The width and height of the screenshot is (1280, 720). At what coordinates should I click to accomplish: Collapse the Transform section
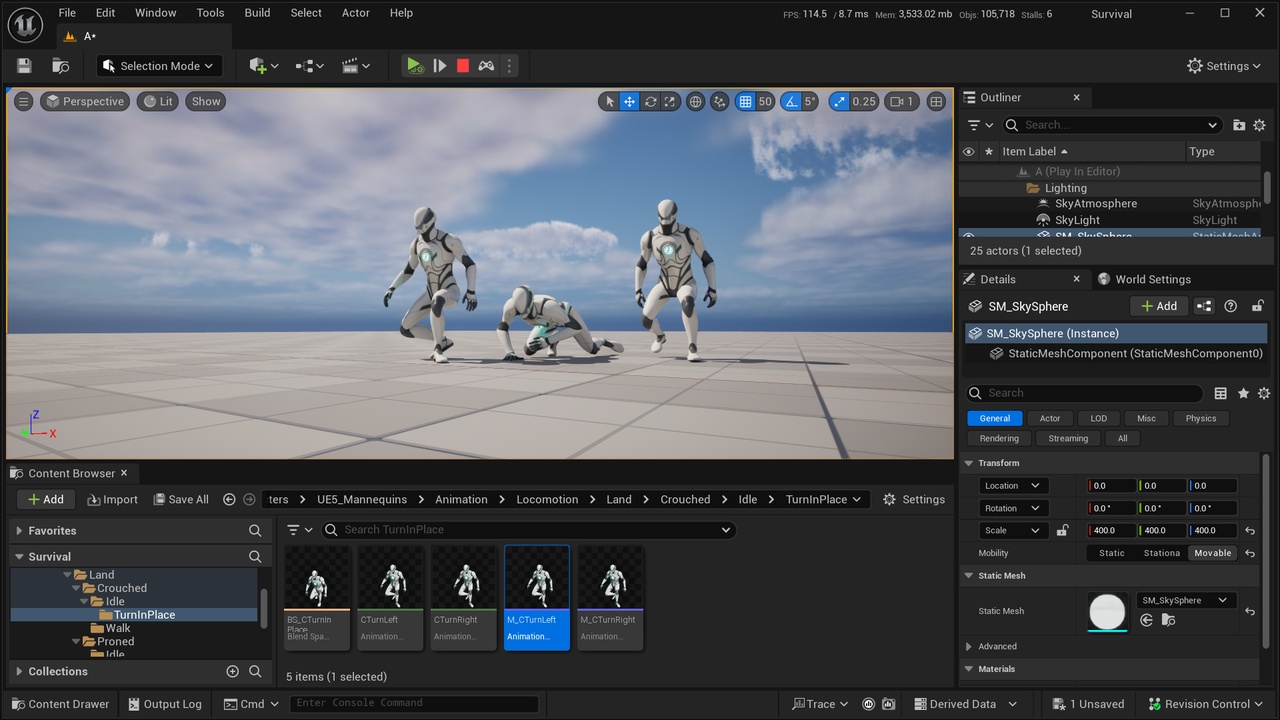[x=969, y=463]
